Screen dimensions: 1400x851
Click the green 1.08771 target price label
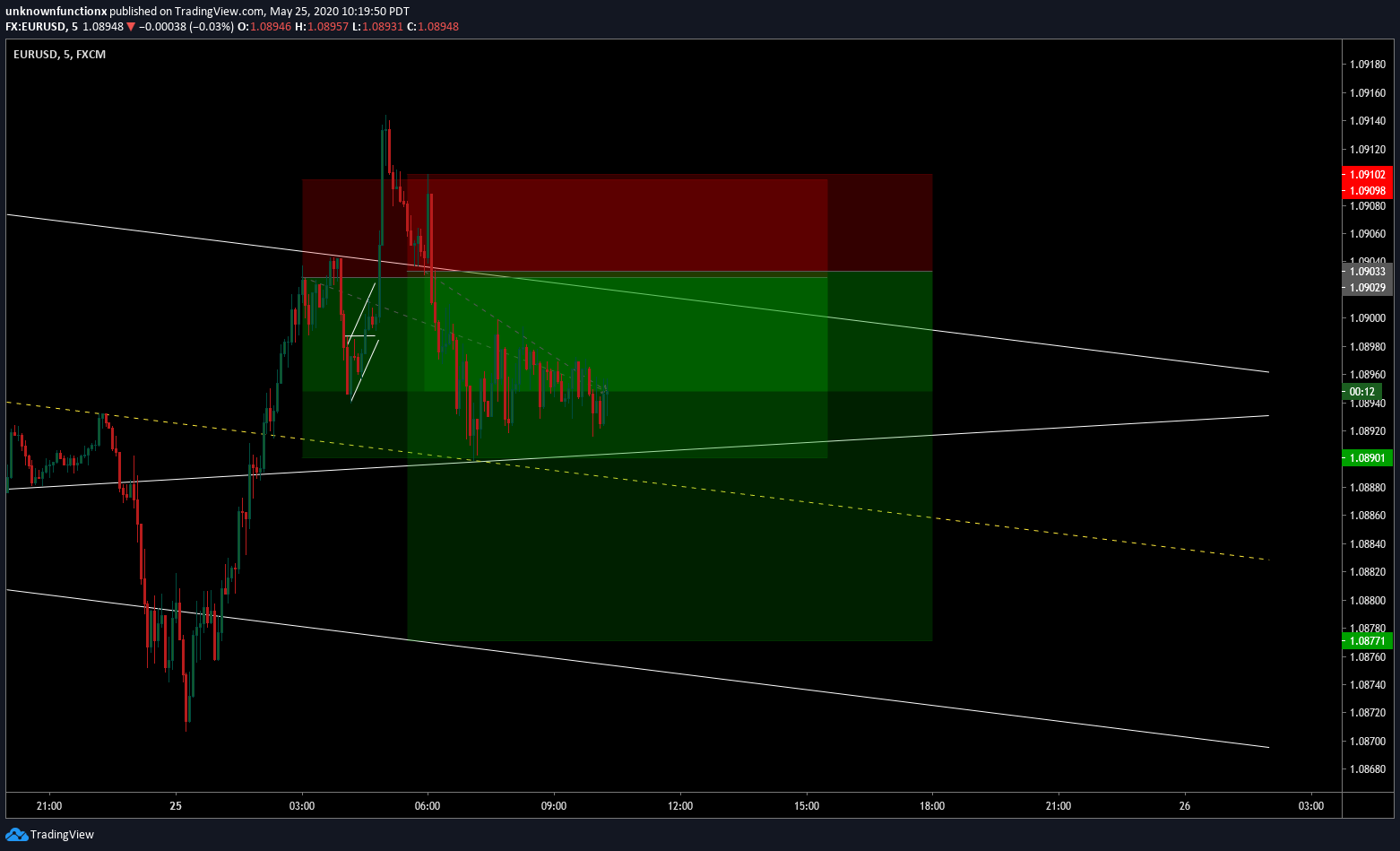(1367, 641)
